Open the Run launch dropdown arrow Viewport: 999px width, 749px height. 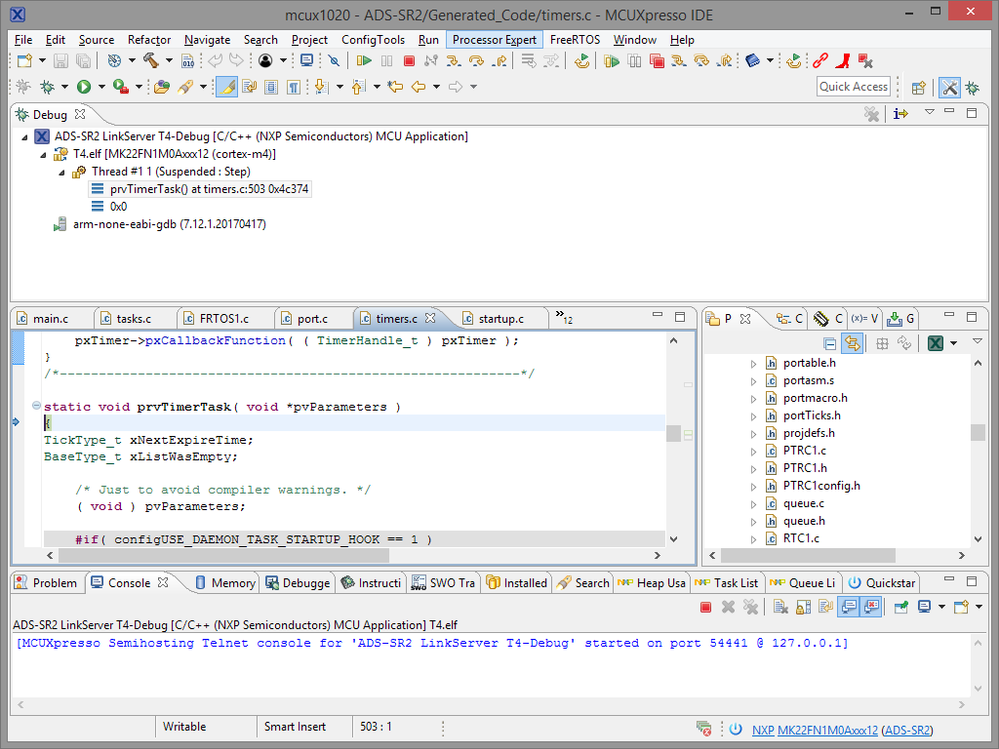click(x=101, y=87)
